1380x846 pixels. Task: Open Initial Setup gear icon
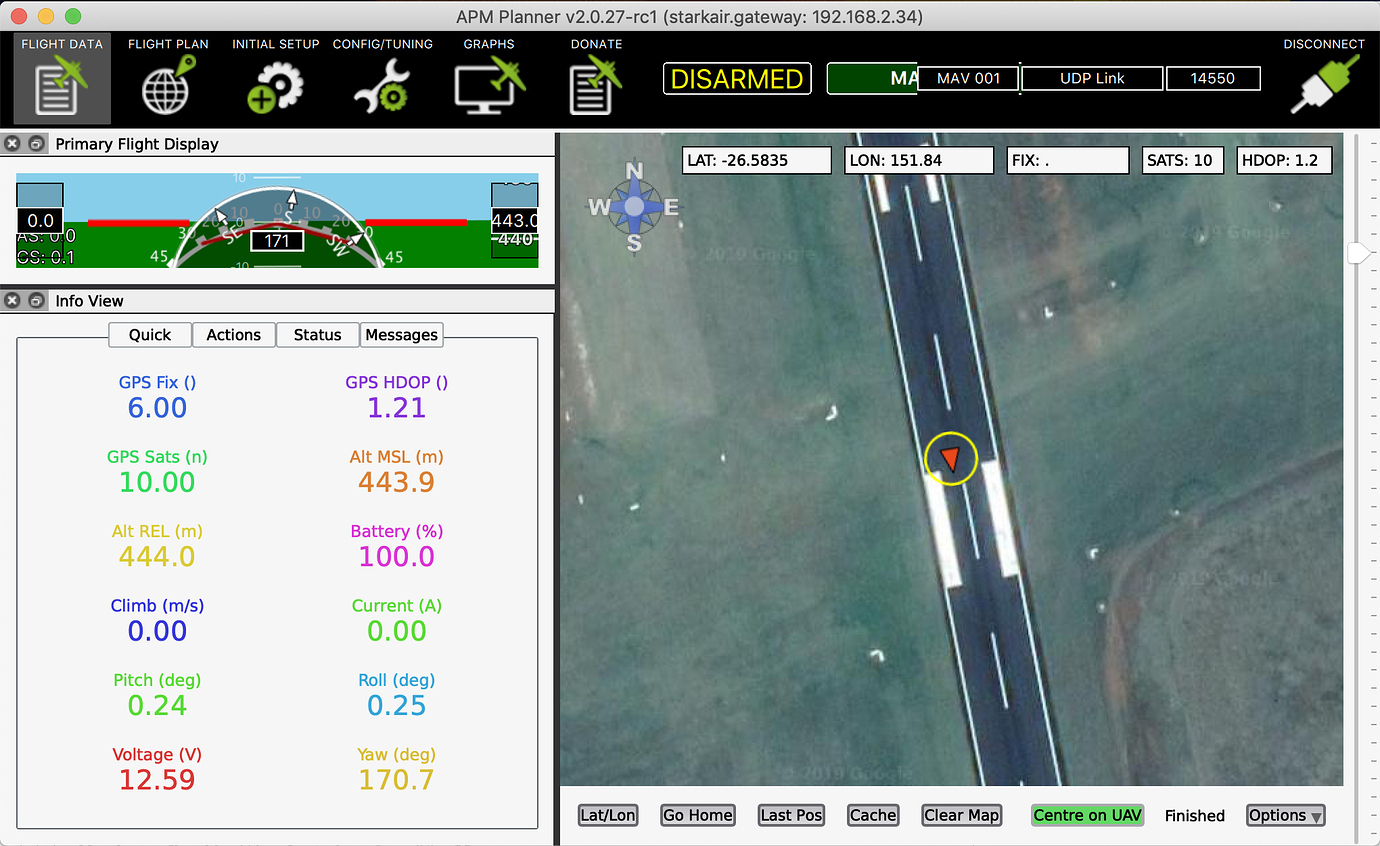click(x=275, y=87)
